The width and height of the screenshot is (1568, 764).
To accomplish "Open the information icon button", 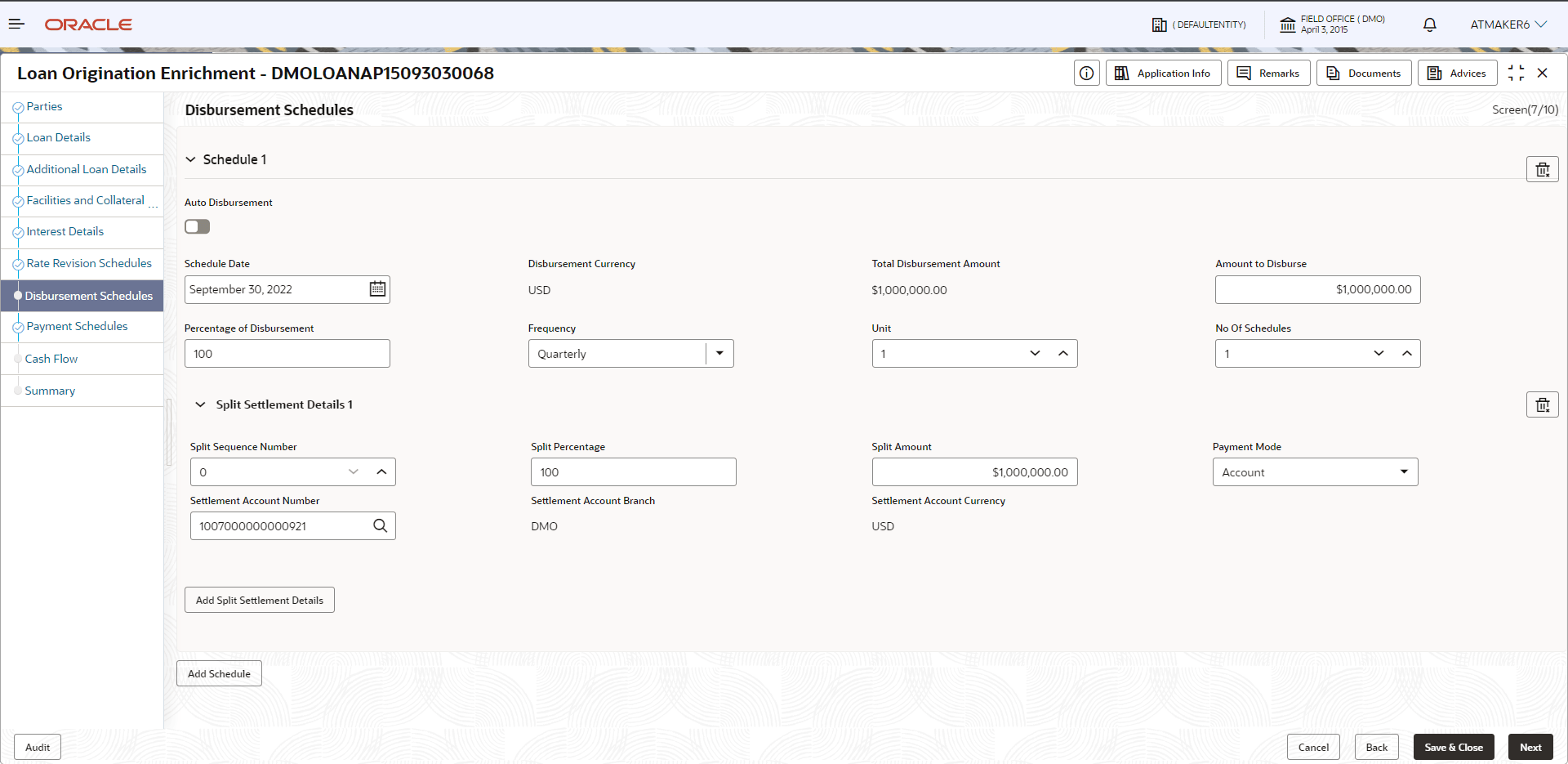I will pyautogui.click(x=1086, y=73).
